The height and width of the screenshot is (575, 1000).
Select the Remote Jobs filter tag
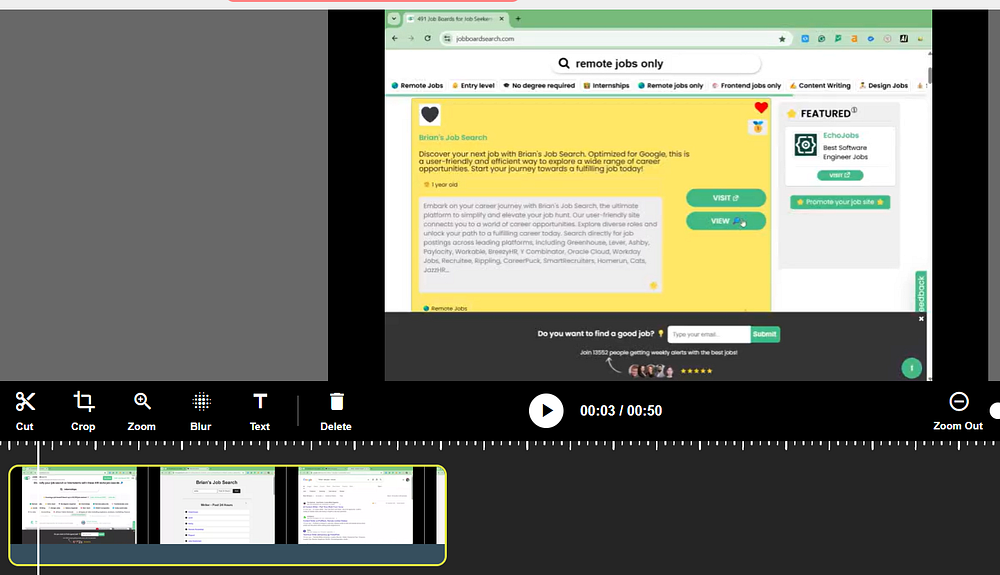[417, 85]
